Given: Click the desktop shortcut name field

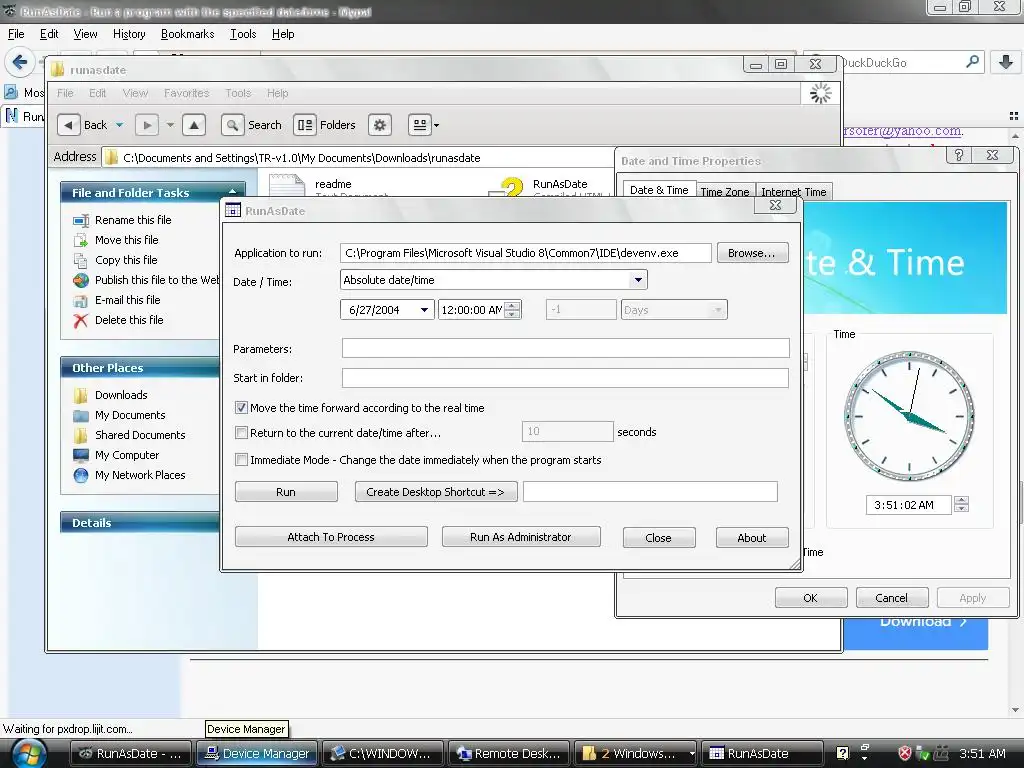Looking at the screenshot, I should [650, 492].
